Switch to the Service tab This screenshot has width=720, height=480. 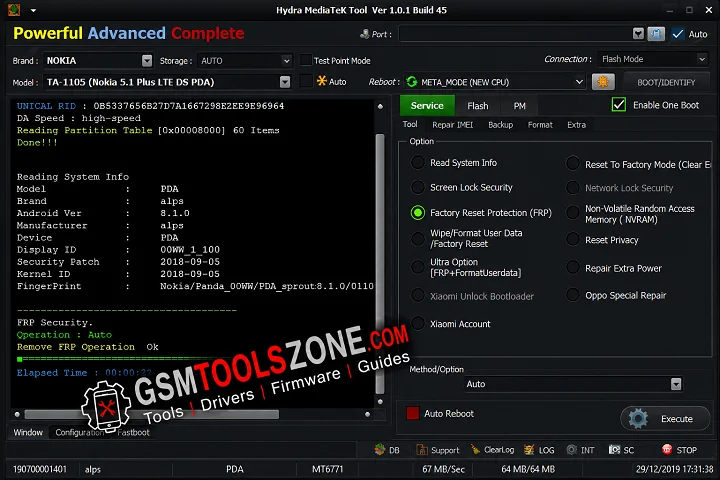[427, 106]
